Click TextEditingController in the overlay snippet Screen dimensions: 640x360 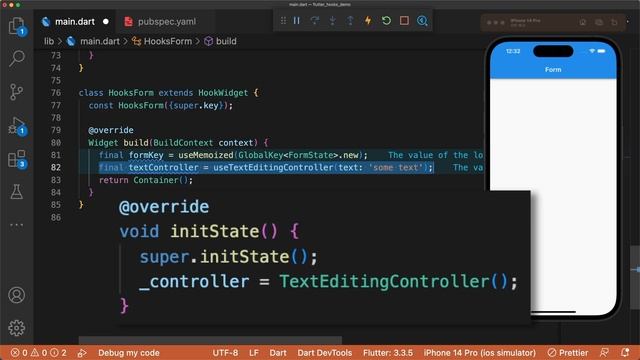tap(384, 282)
